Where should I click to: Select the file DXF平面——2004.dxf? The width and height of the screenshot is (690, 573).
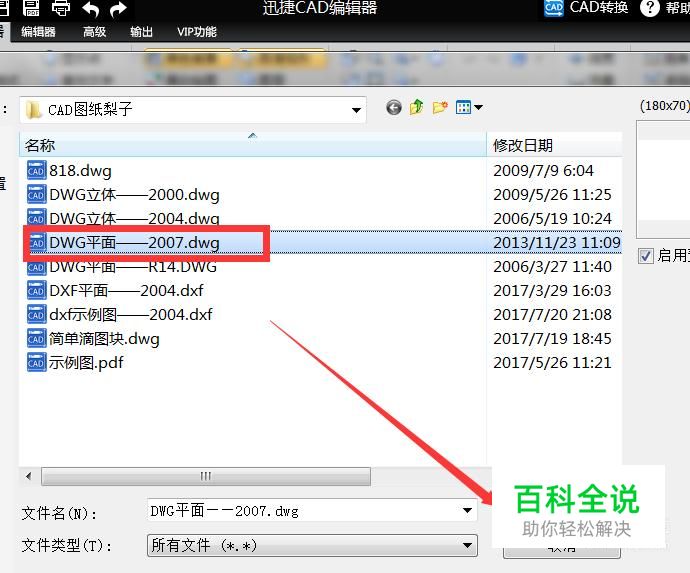click(126, 290)
